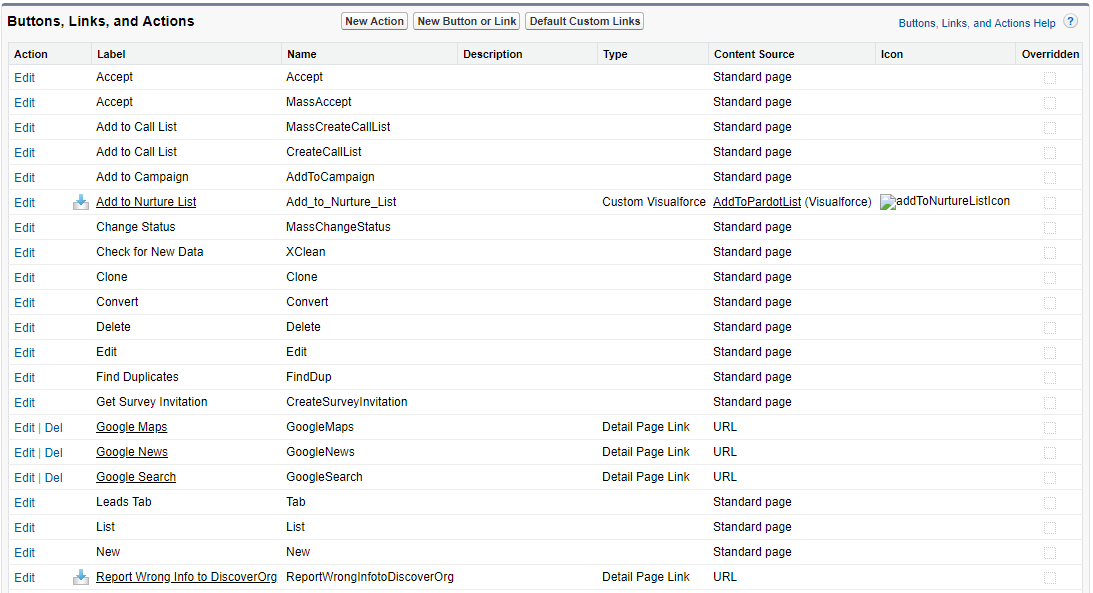The height and width of the screenshot is (593, 1093).
Task: Toggle the Overridden checkbox for Convert row
Action: tap(1049, 302)
